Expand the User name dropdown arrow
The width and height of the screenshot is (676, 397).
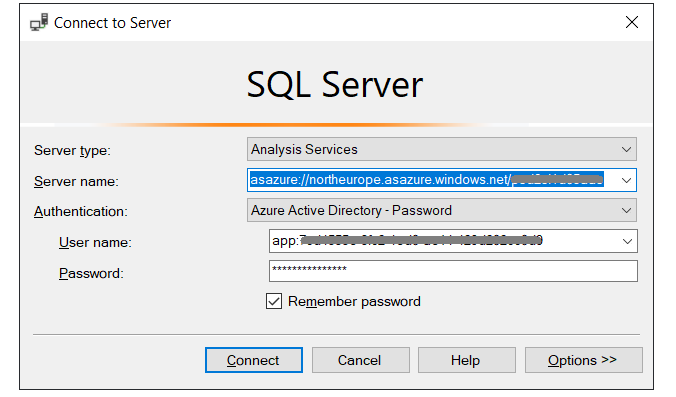[x=627, y=241]
